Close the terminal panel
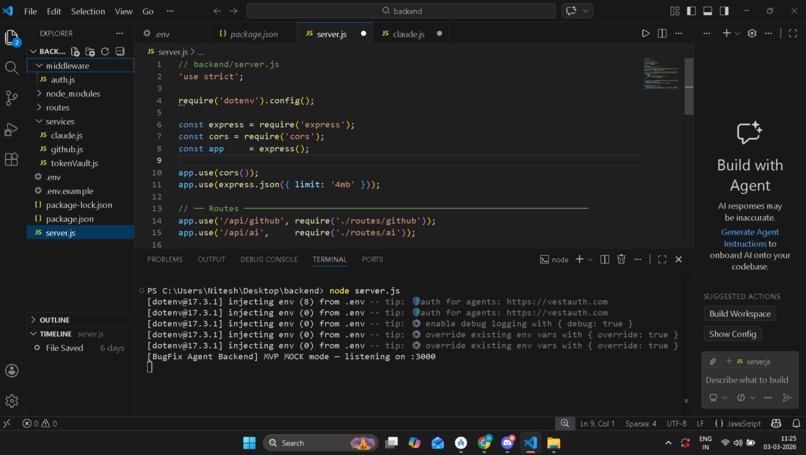Screen dimensions: 806x455 pyautogui.click(x=679, y=259)
